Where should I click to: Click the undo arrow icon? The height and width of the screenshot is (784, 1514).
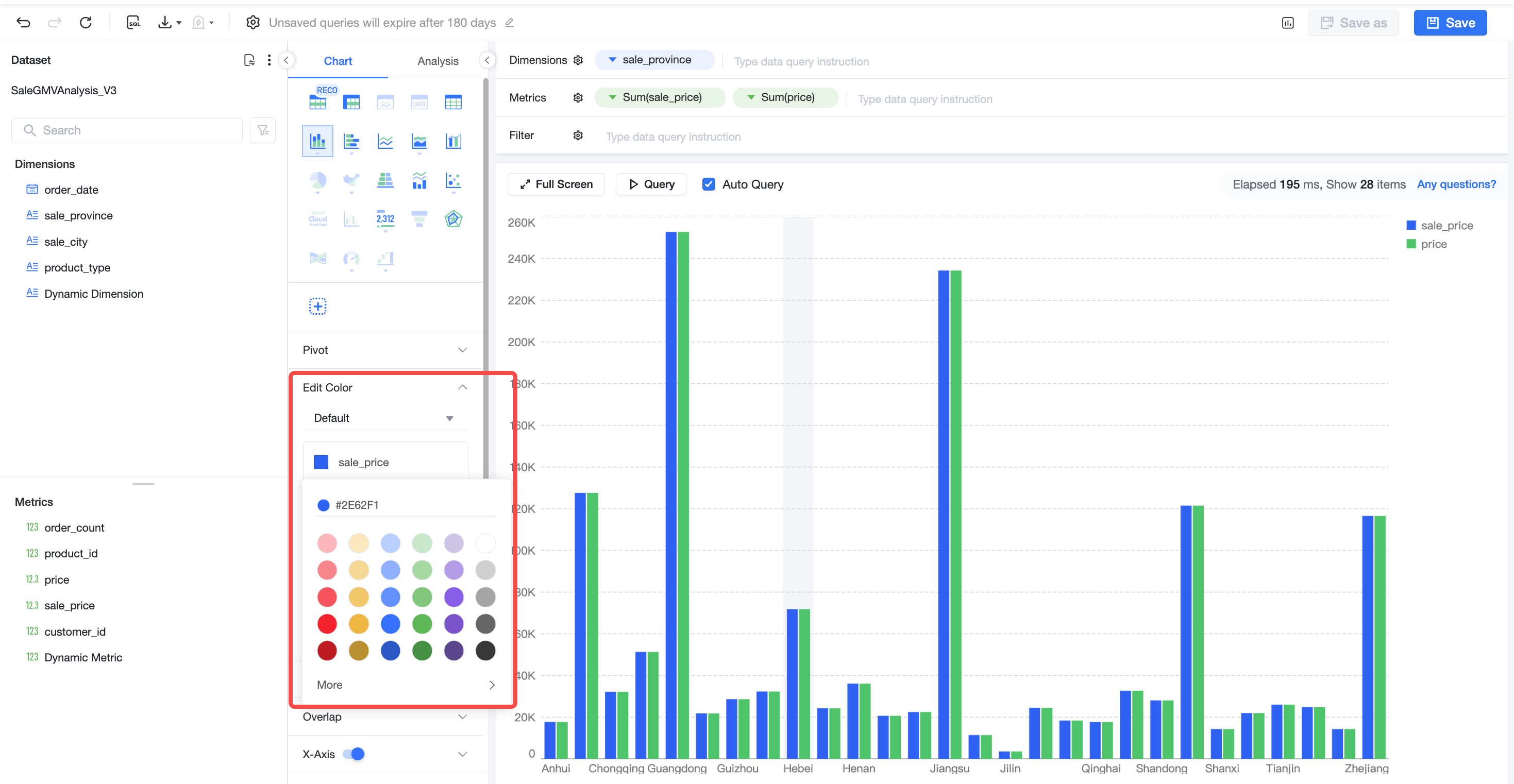tap(24, 22)
